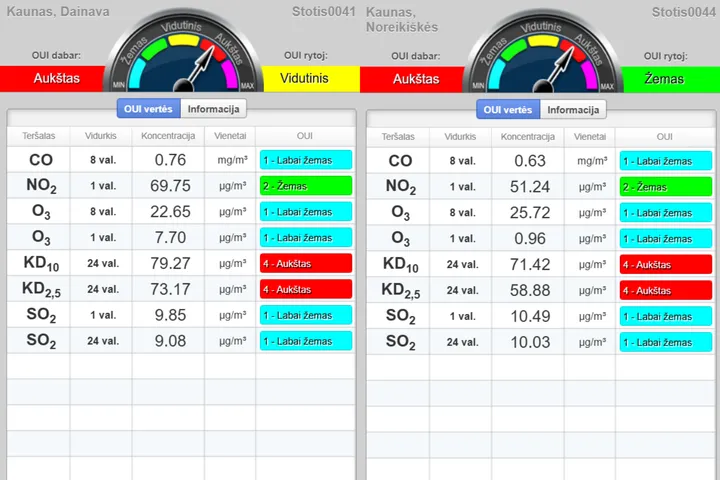Click the Stotis0041 station label

pos(324,11)
